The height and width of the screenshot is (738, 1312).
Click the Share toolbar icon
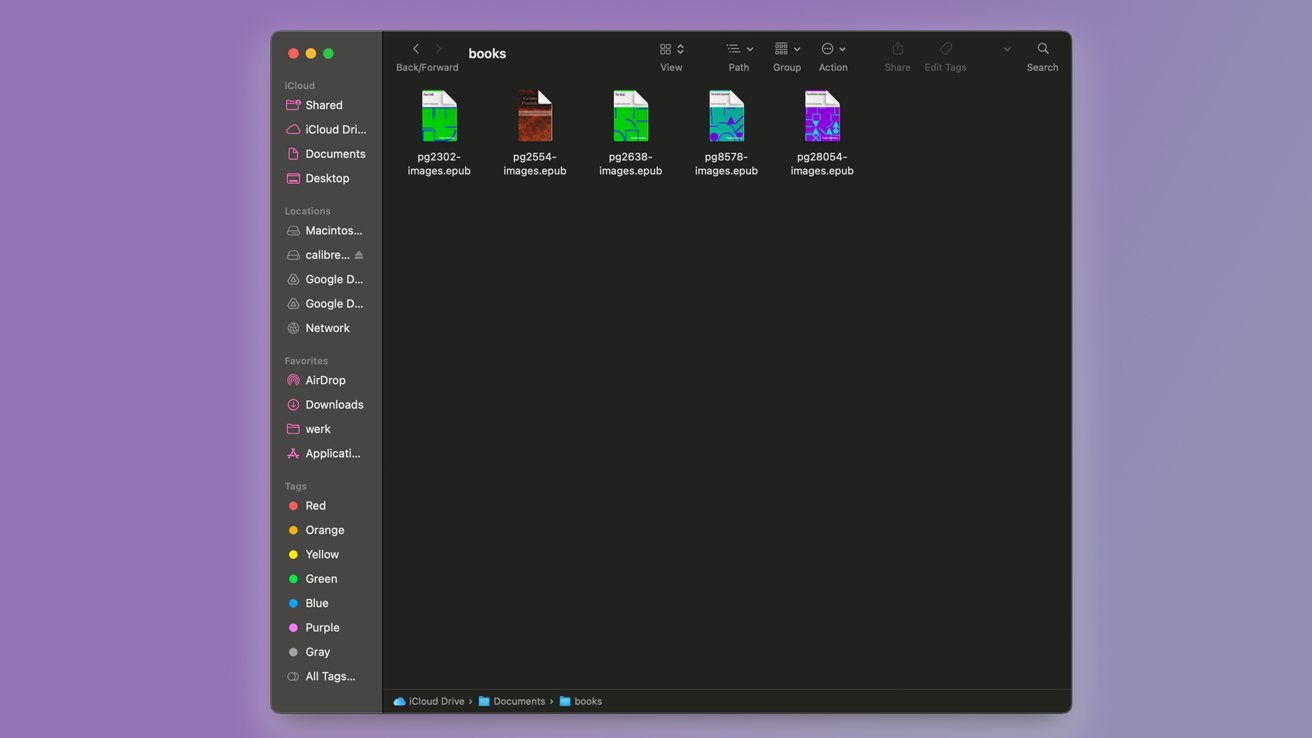pyautogui.click(x=897, y=49)
